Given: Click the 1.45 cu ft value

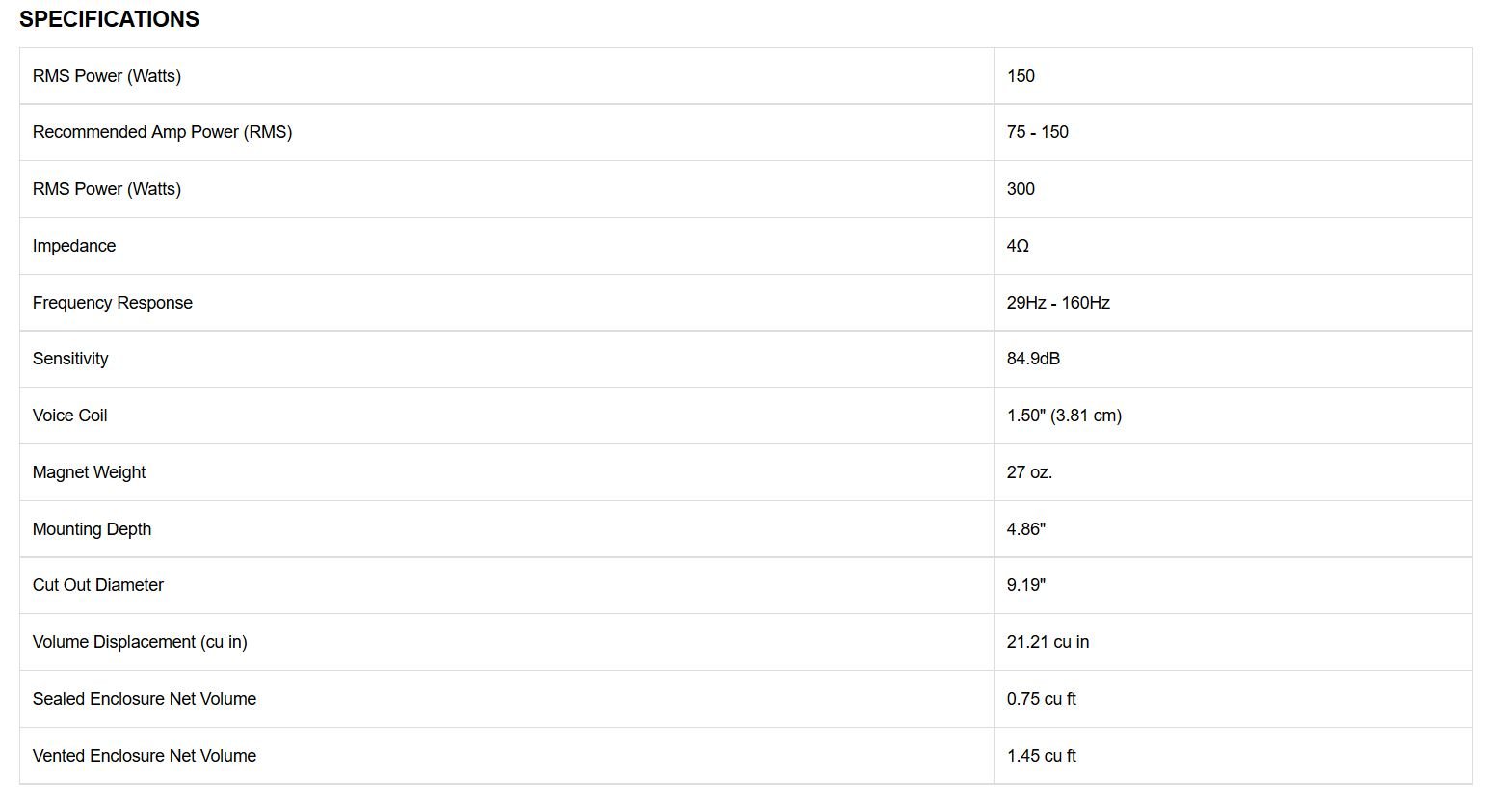Looking at the screenshot, I should click(1041, 756).
